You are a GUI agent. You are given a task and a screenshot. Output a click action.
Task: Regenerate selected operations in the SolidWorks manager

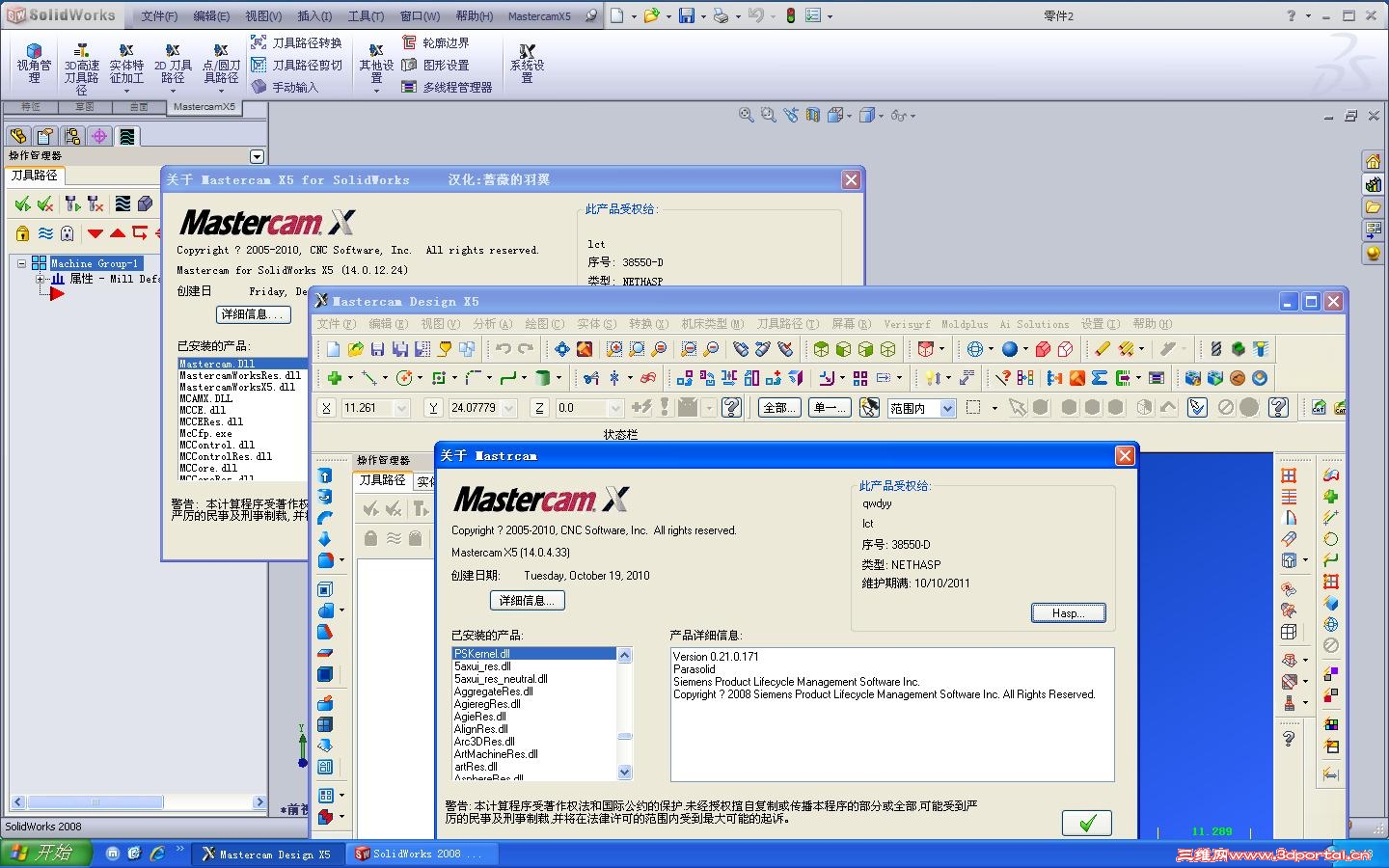tap(72, 203)
